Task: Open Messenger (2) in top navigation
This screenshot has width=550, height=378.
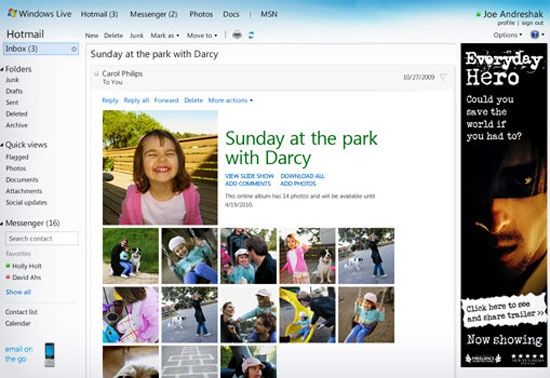Action: (x=154, y=14)
